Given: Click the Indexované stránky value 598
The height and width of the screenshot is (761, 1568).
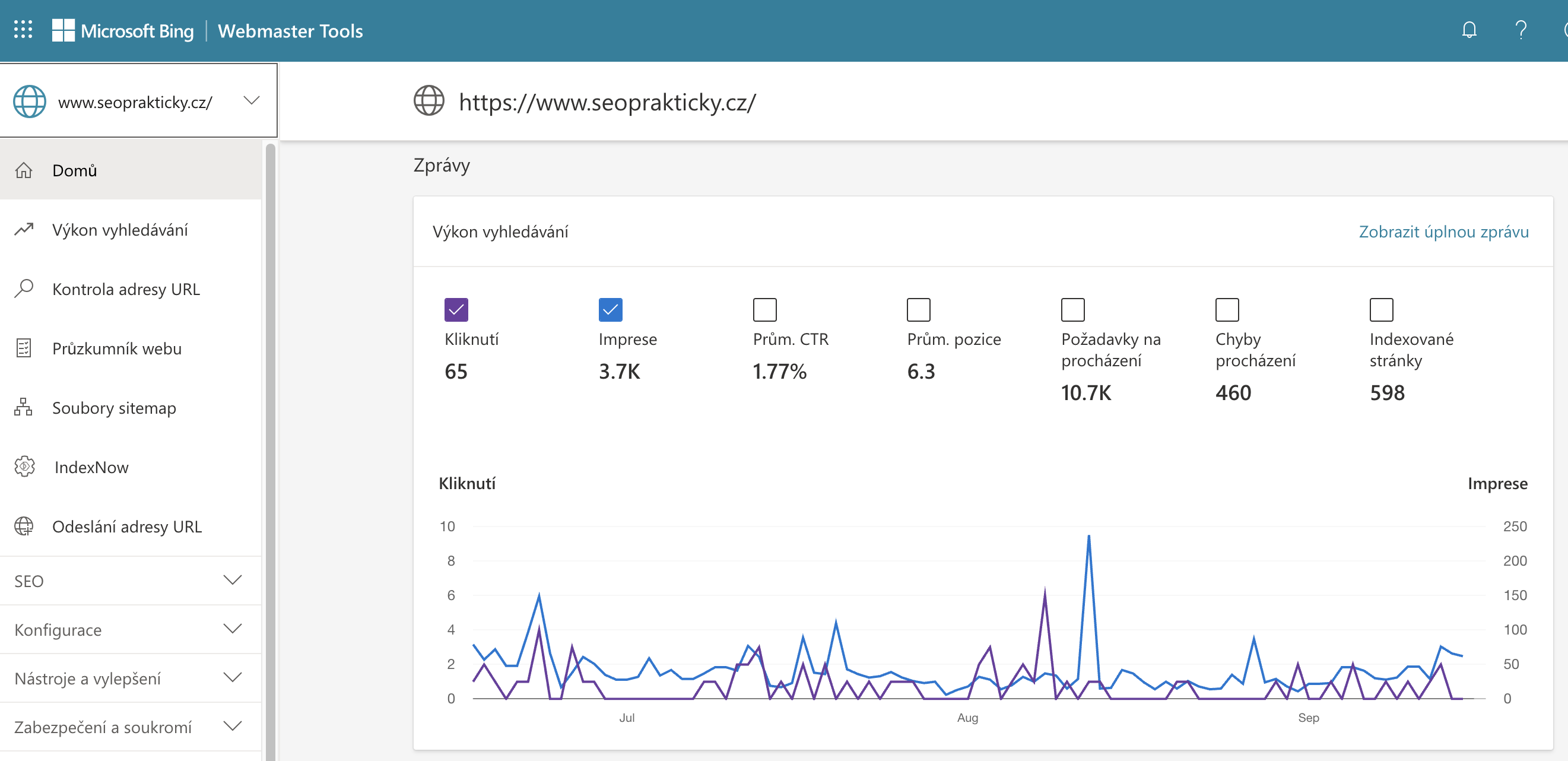Looking at the screenshot, I should pos(1387,393).
